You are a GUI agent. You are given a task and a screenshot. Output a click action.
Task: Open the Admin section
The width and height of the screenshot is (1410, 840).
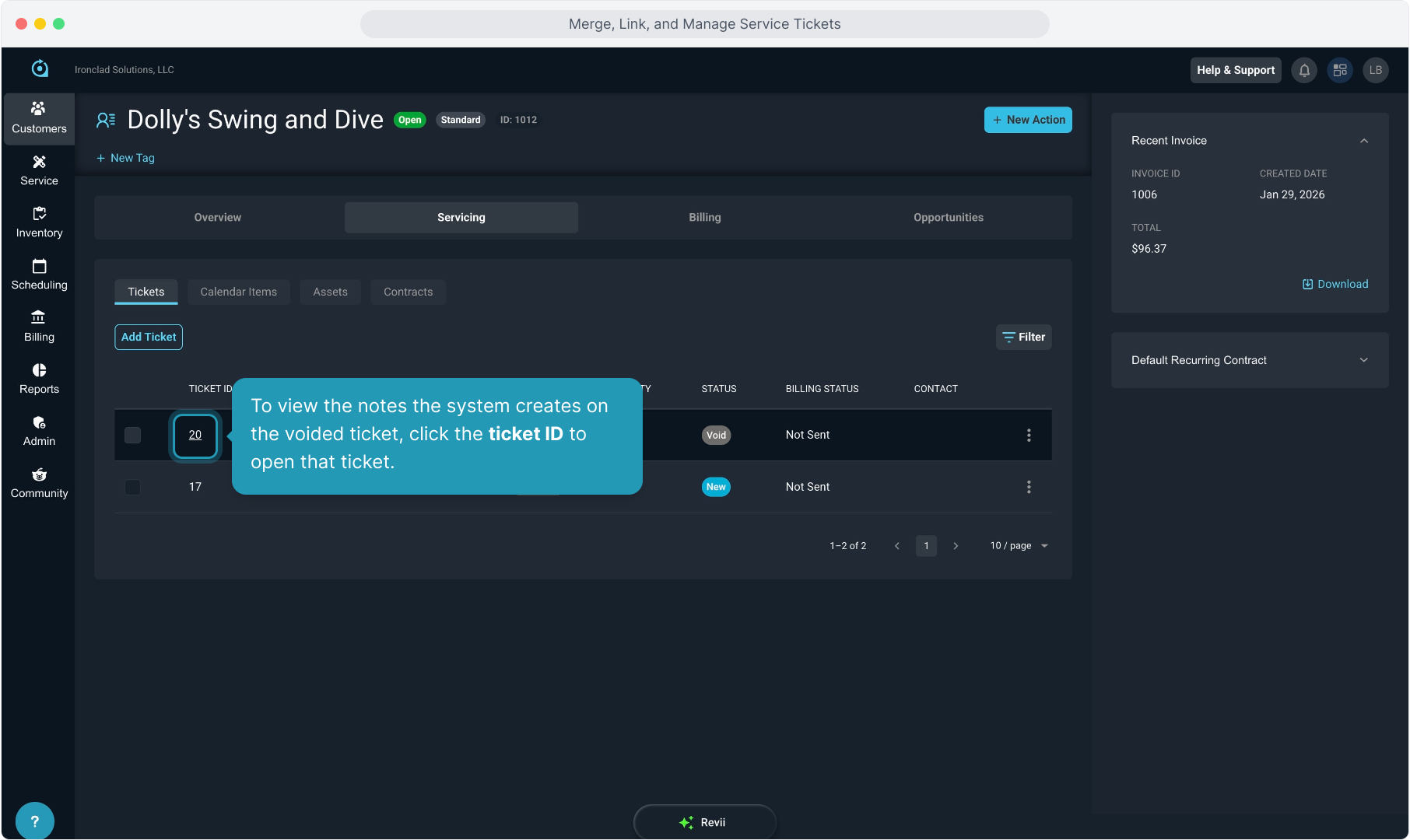pos(39,431)
